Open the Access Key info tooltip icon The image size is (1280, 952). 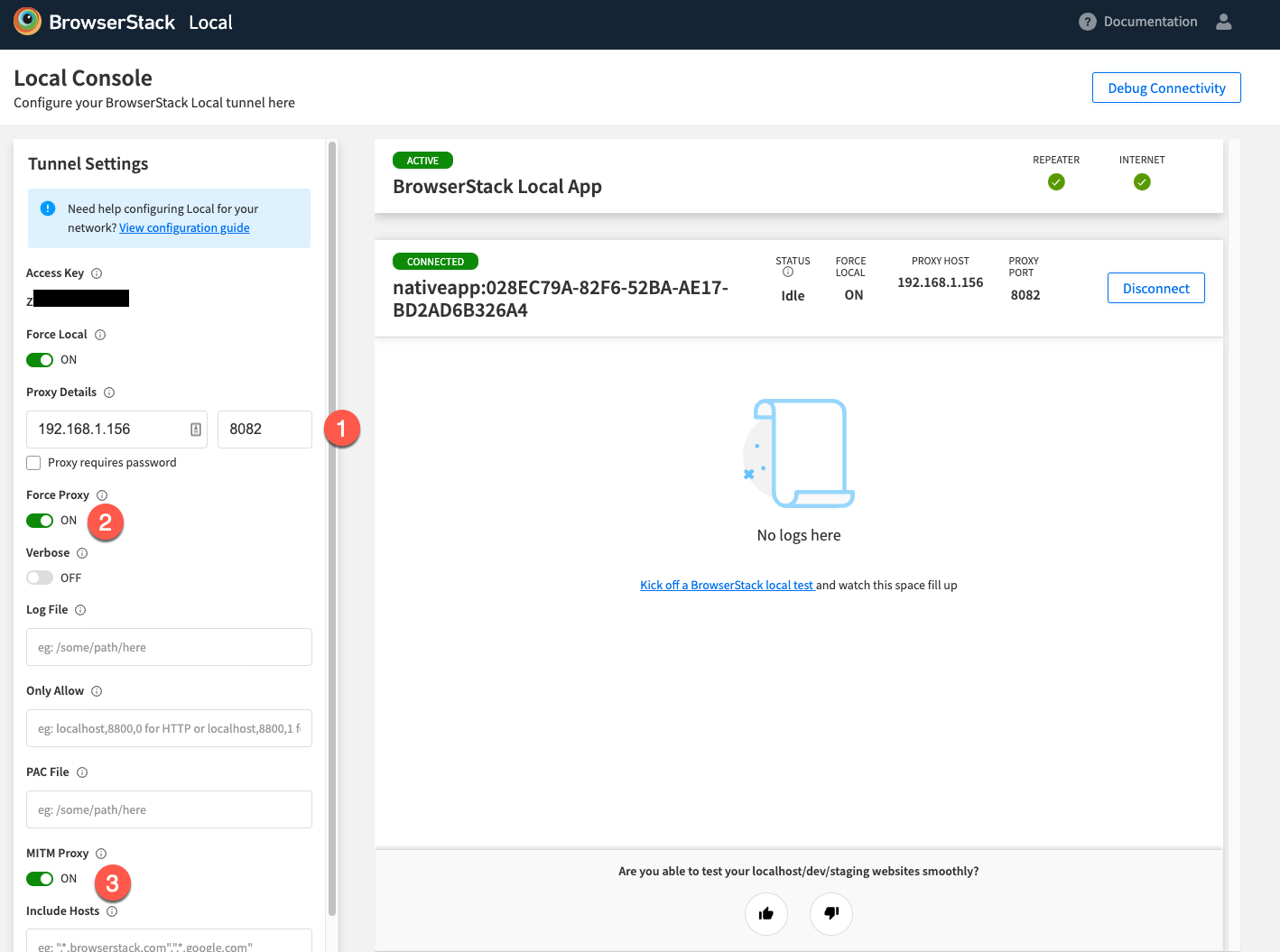click(x=97, y=273)
